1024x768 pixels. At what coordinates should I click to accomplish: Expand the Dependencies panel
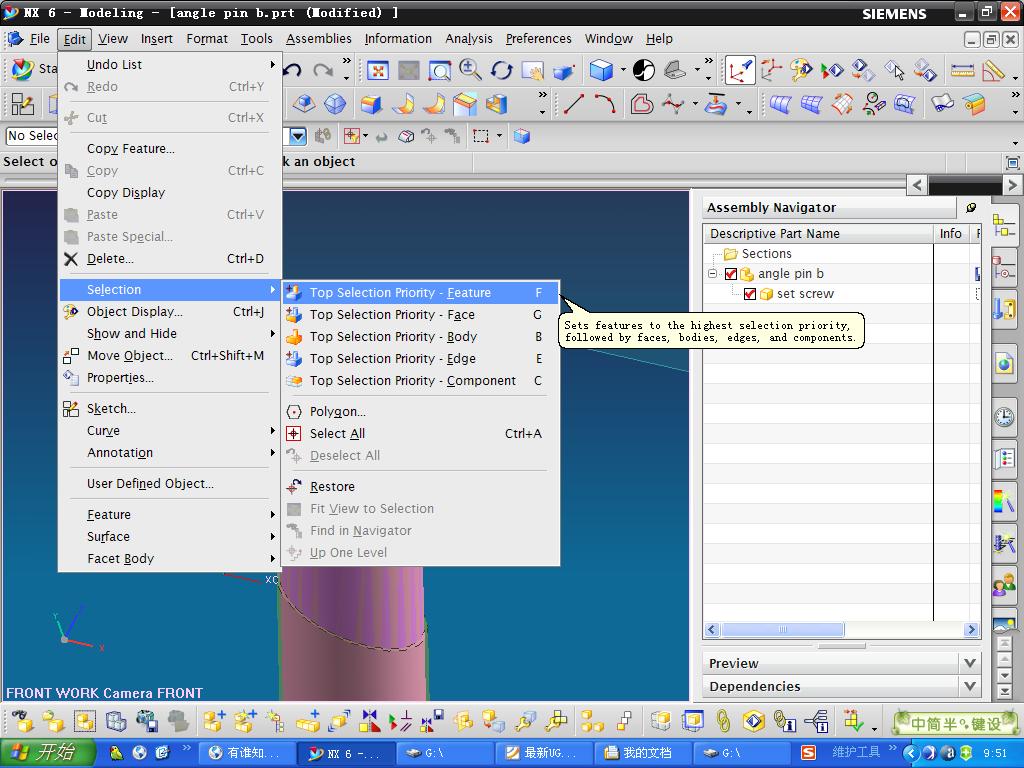coord(970,686)
